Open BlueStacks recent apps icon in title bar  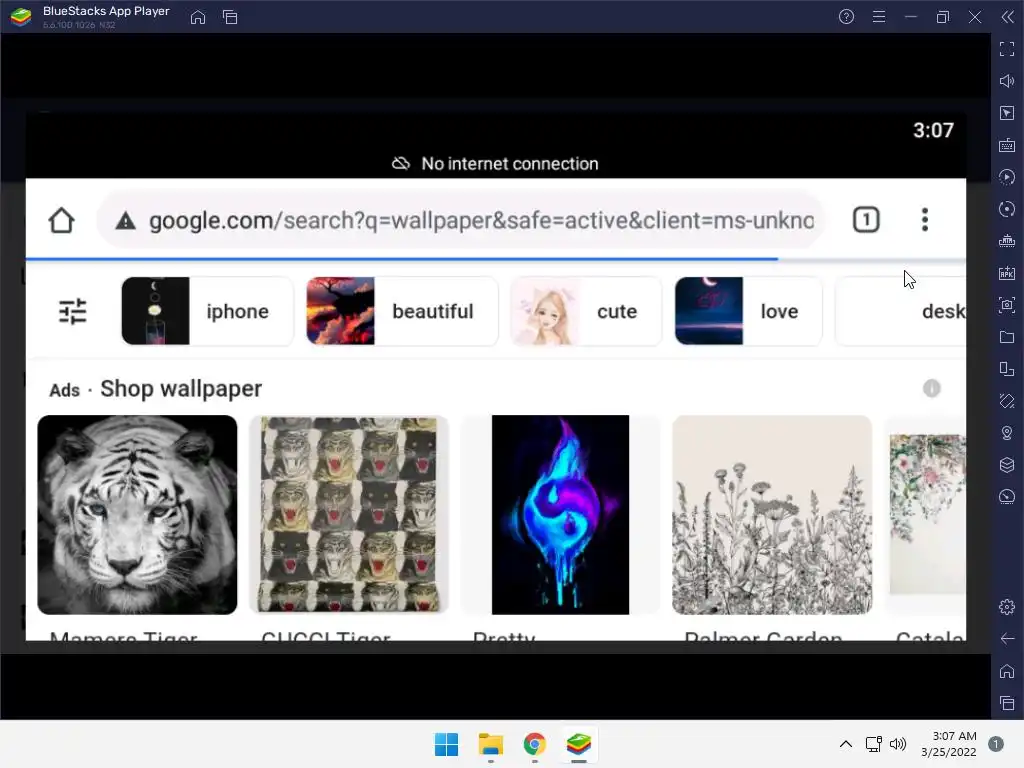(230, 17)
